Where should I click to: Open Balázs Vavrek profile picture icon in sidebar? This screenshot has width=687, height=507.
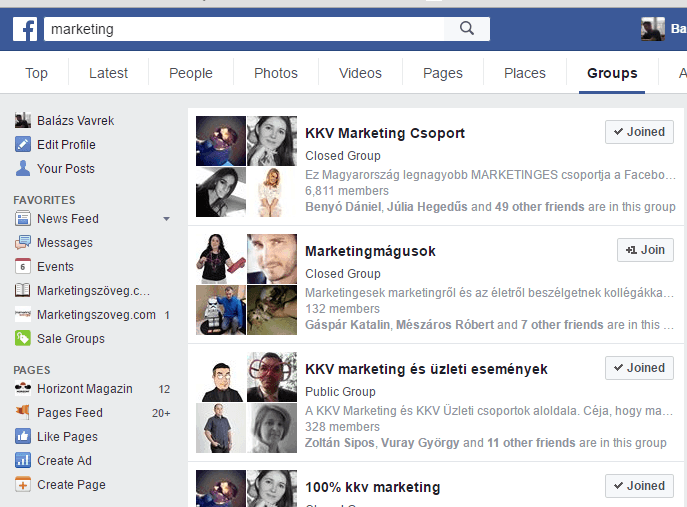[x=23, y=121]
